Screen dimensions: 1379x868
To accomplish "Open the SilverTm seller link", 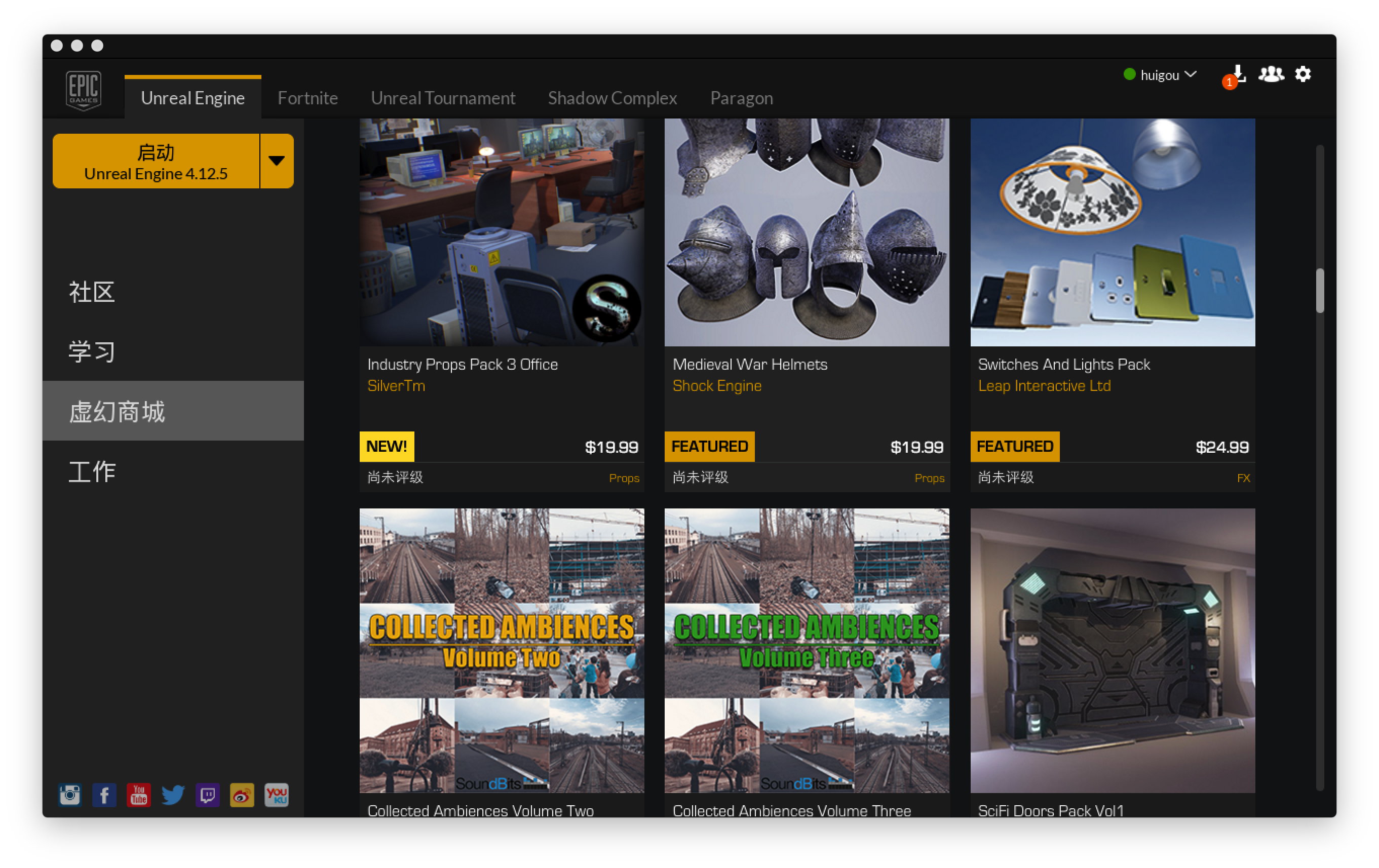I will pos(396,386).
